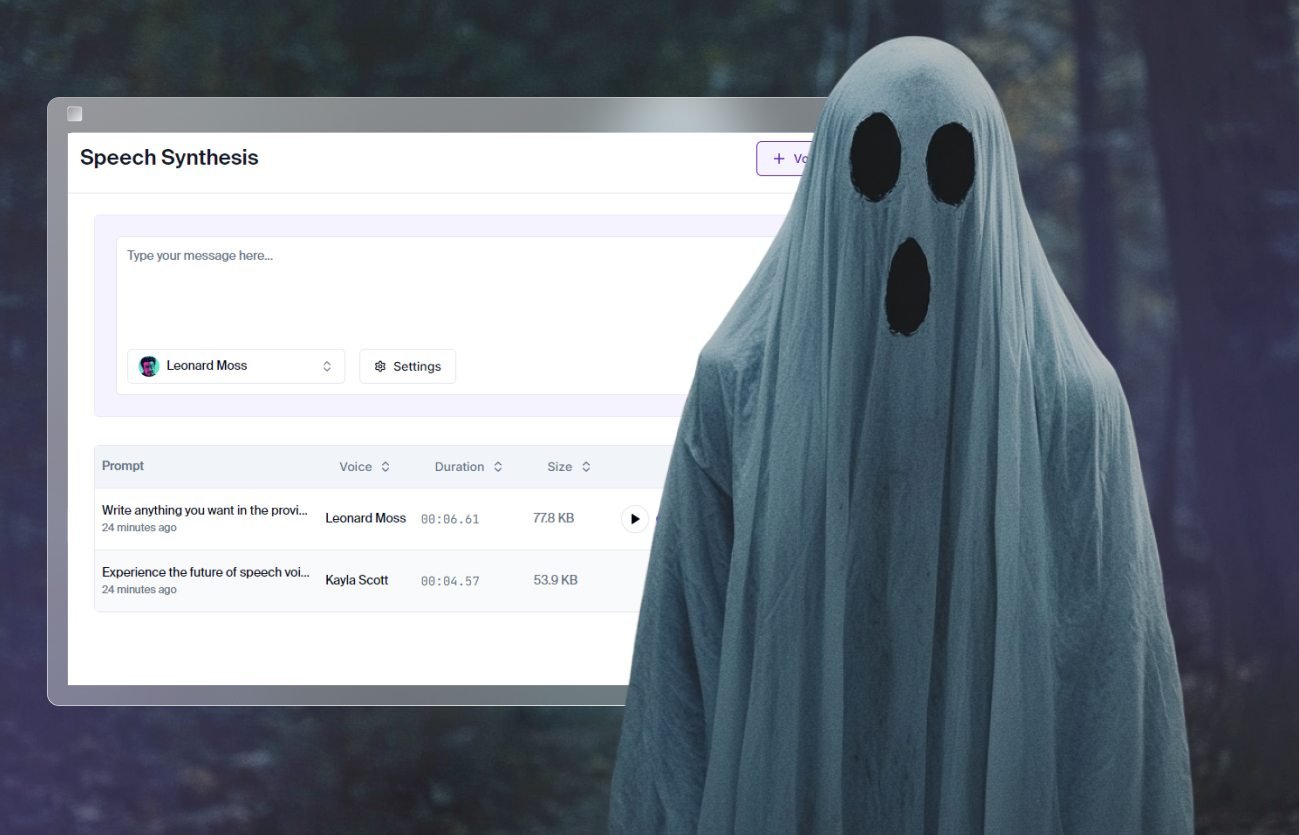Click the small square window icon at top-left

[x=74, y=114]
